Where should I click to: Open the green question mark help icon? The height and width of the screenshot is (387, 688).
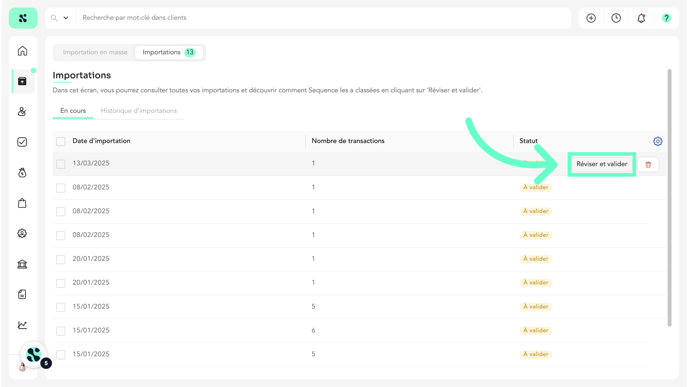coord(666,18)
